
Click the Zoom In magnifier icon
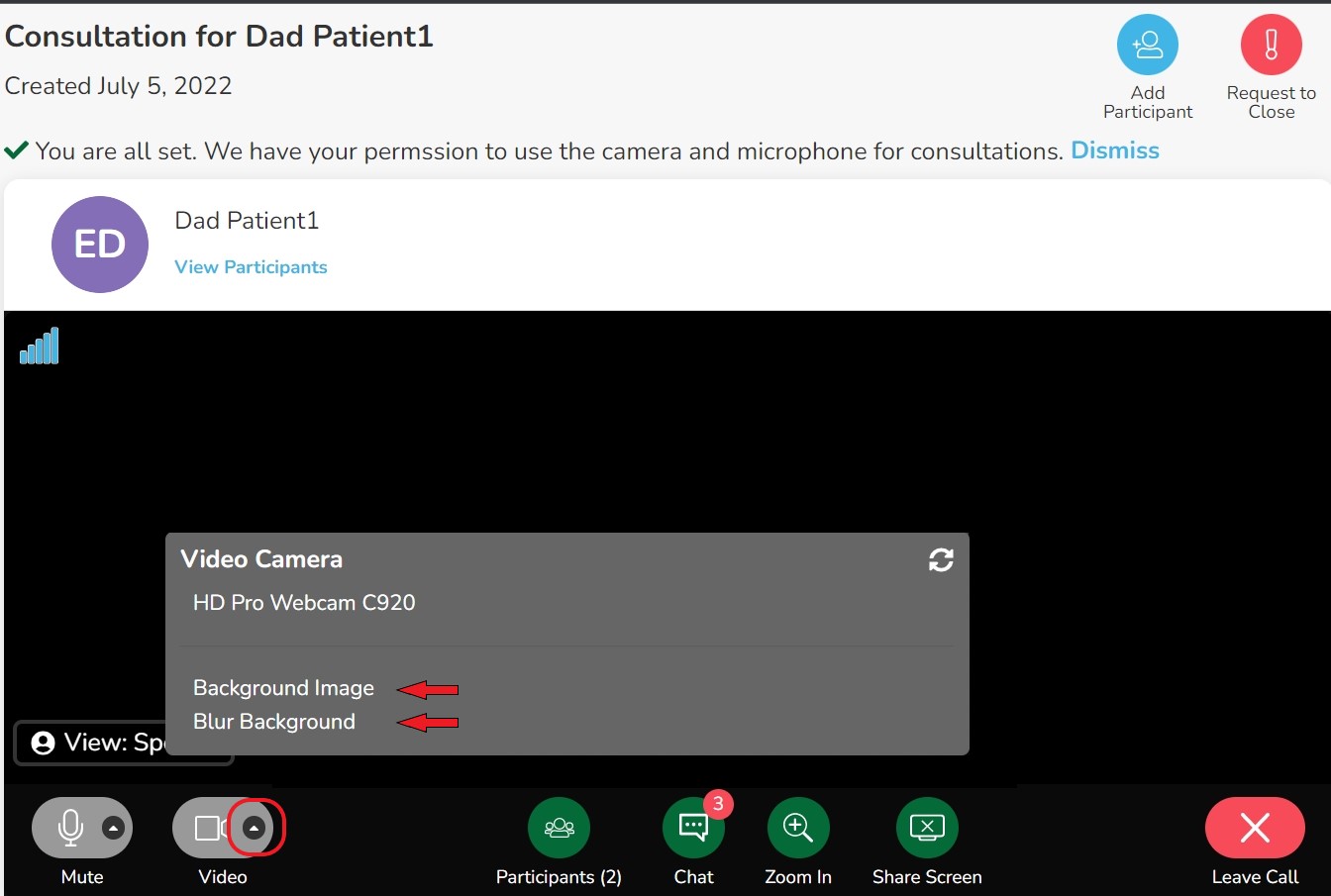click(x=797, y=828)
